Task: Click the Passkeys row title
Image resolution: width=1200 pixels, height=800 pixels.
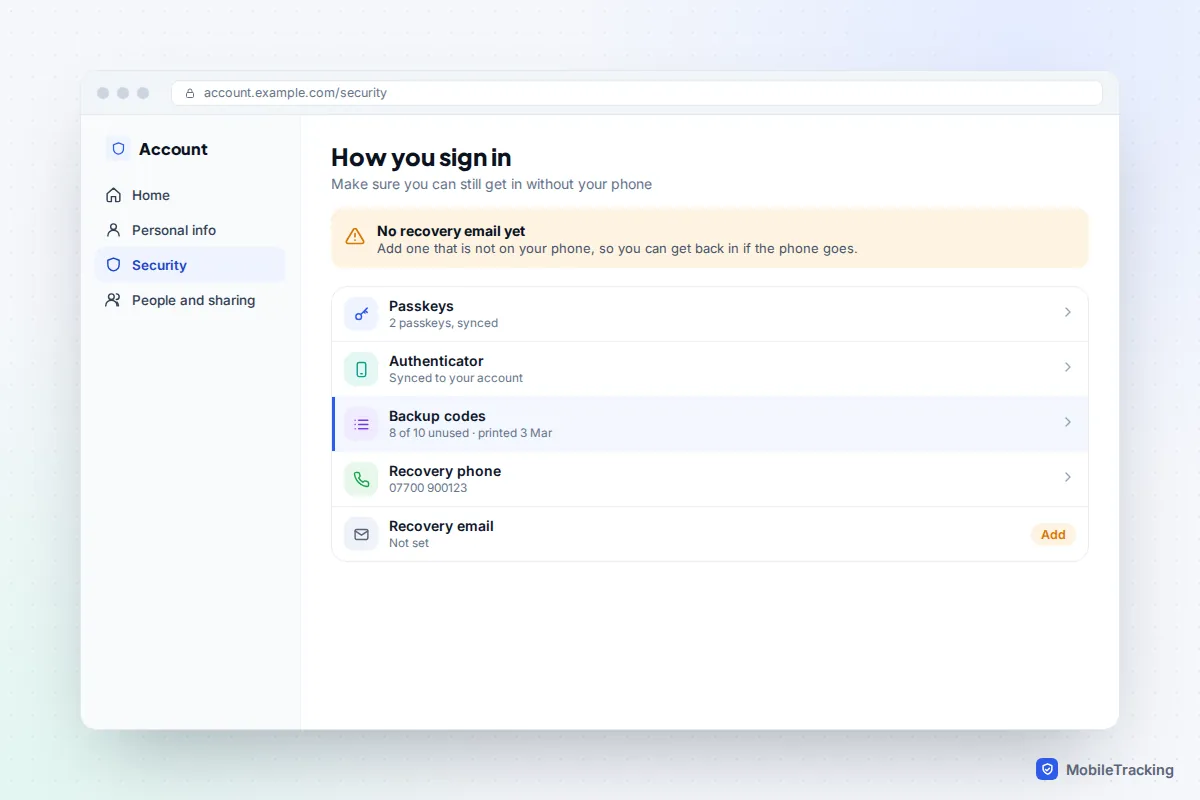Action: click(421, 306)
